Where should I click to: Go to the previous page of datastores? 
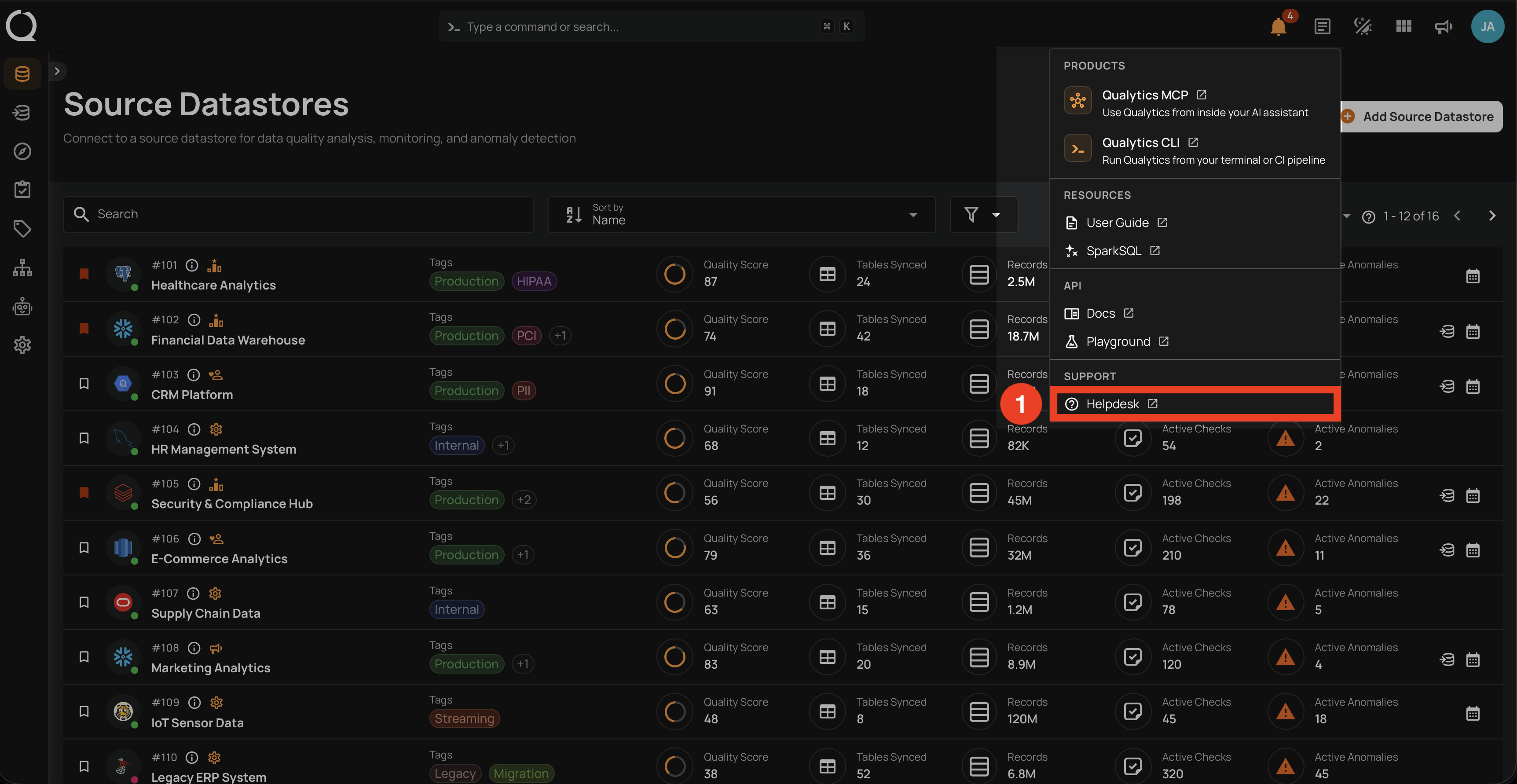[x=1457, y=216]
